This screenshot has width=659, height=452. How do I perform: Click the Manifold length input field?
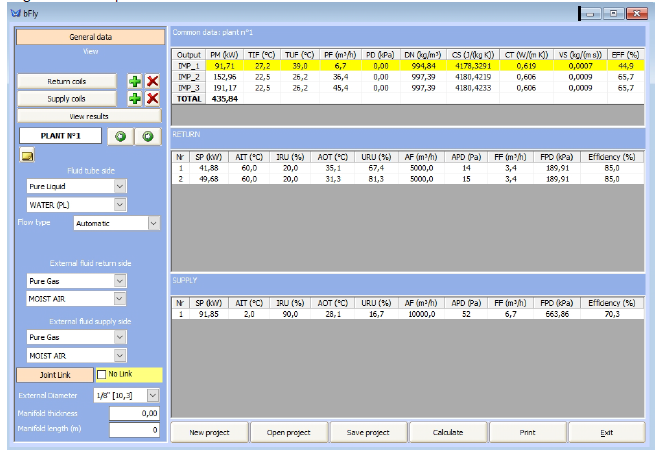[134, 430]
